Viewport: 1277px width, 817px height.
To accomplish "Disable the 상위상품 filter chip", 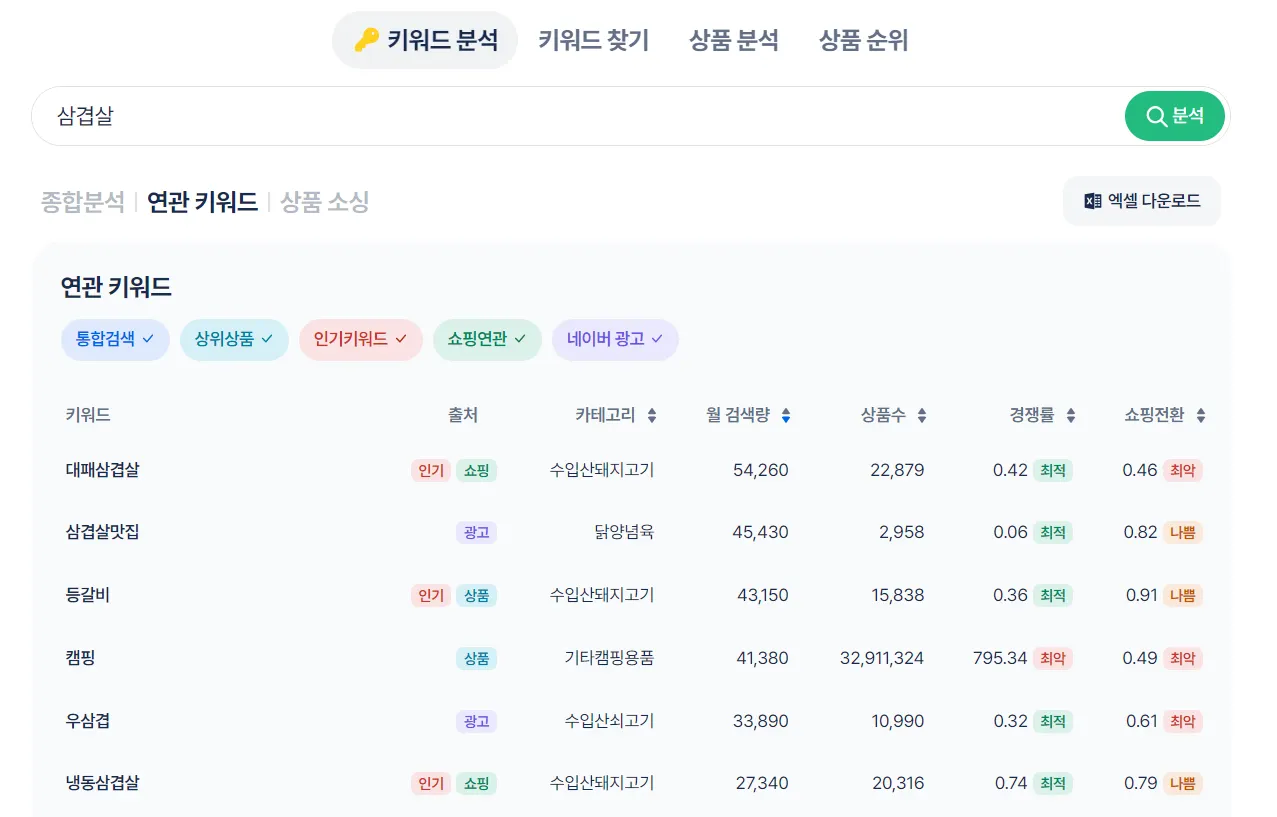I will pyautogui.click(x=234, y=340).
